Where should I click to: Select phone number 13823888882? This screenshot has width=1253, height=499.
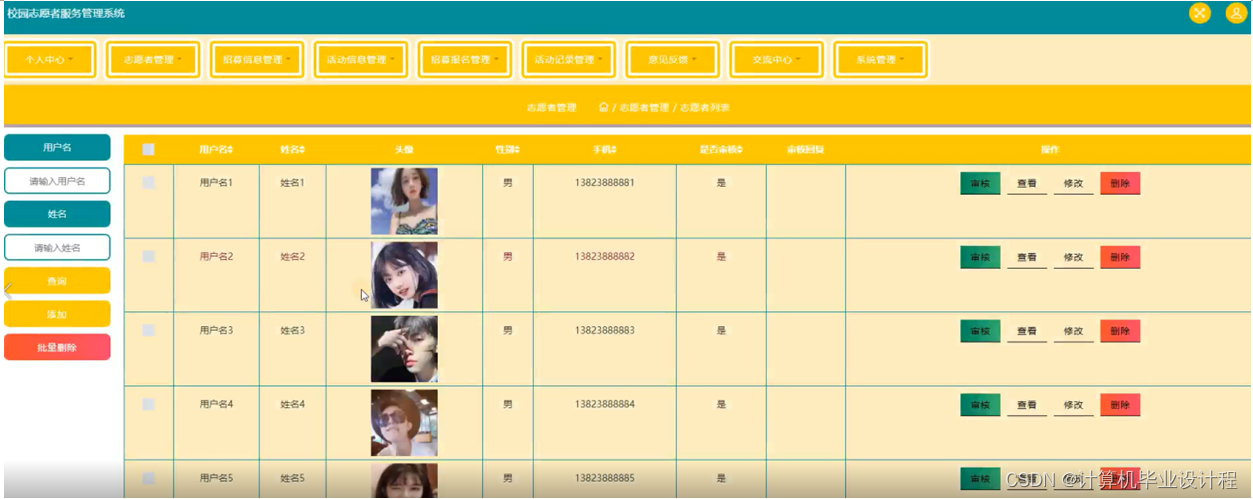[604, 257]
